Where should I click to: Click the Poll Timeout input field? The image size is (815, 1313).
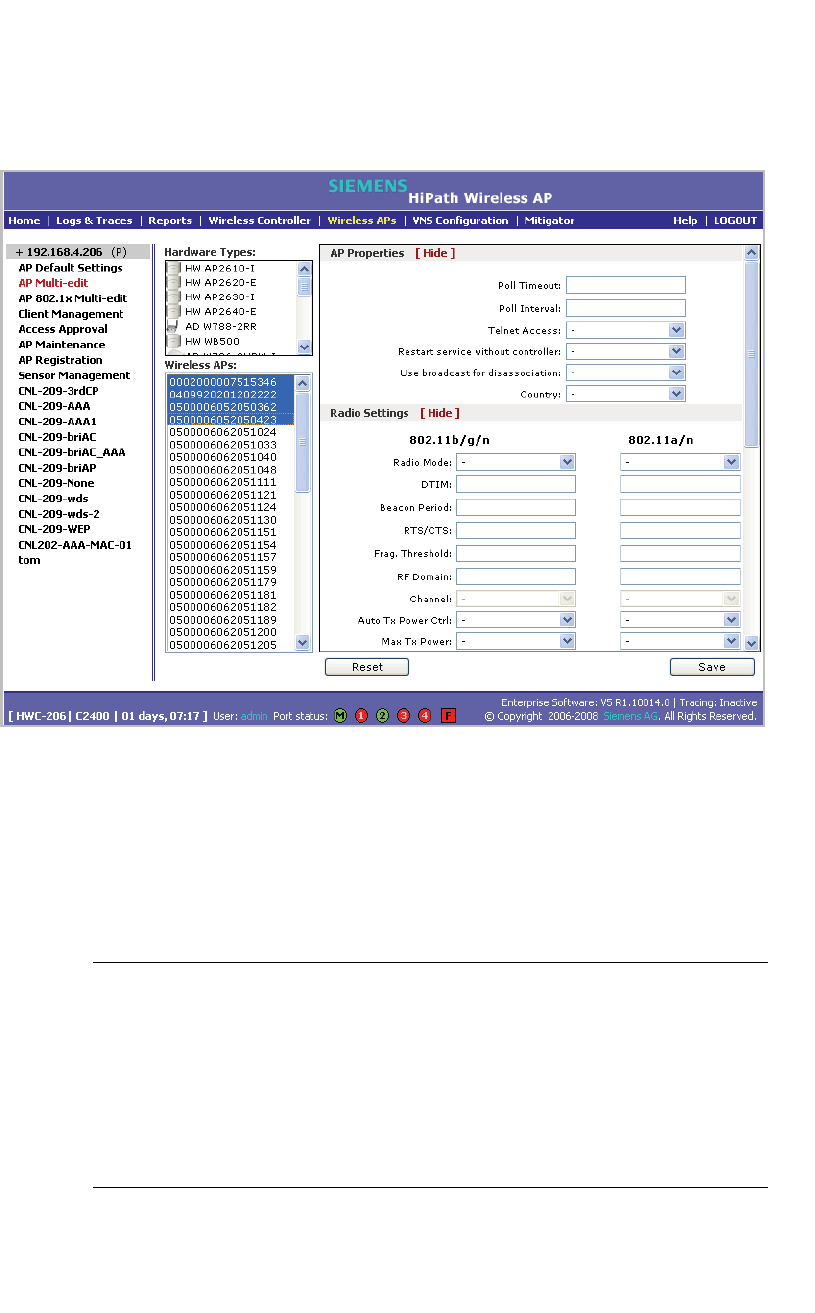[626, 286]
